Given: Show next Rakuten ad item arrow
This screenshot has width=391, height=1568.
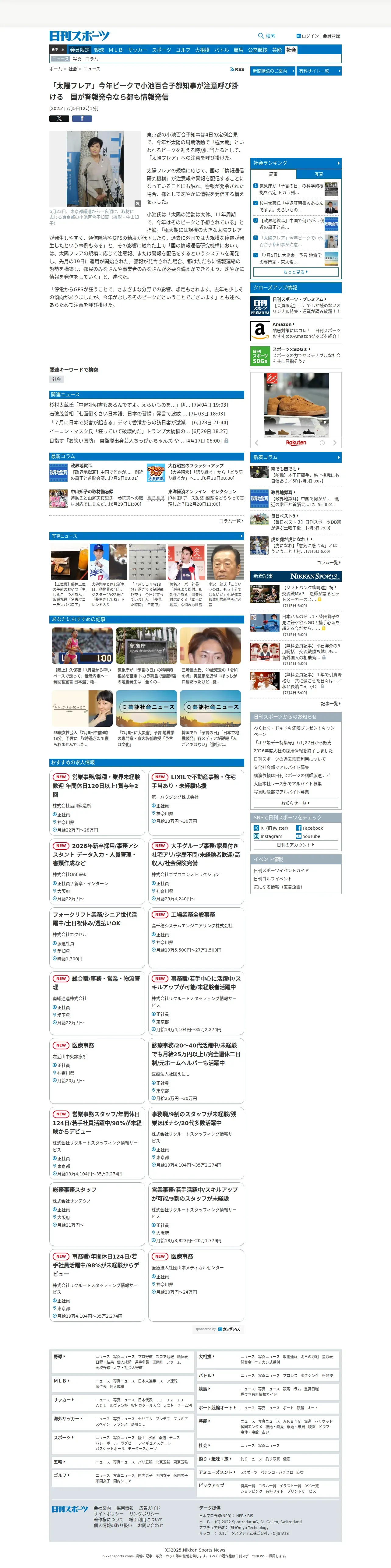Looking at the screenshot, I should [x=334, y=443].
